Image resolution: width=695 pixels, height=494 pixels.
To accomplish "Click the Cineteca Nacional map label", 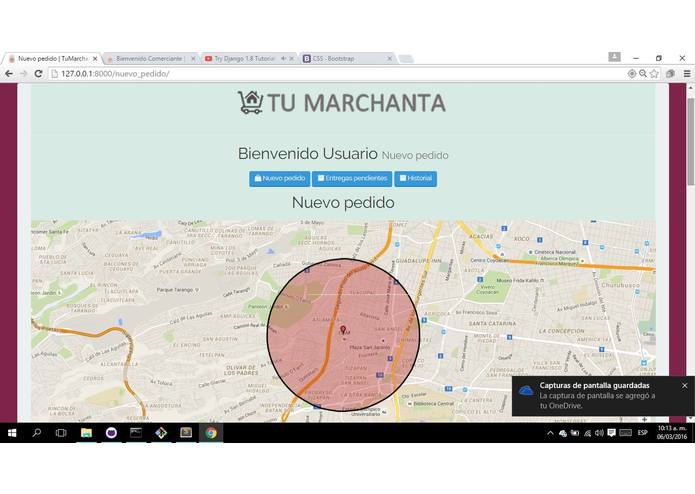I will (554, 252).
